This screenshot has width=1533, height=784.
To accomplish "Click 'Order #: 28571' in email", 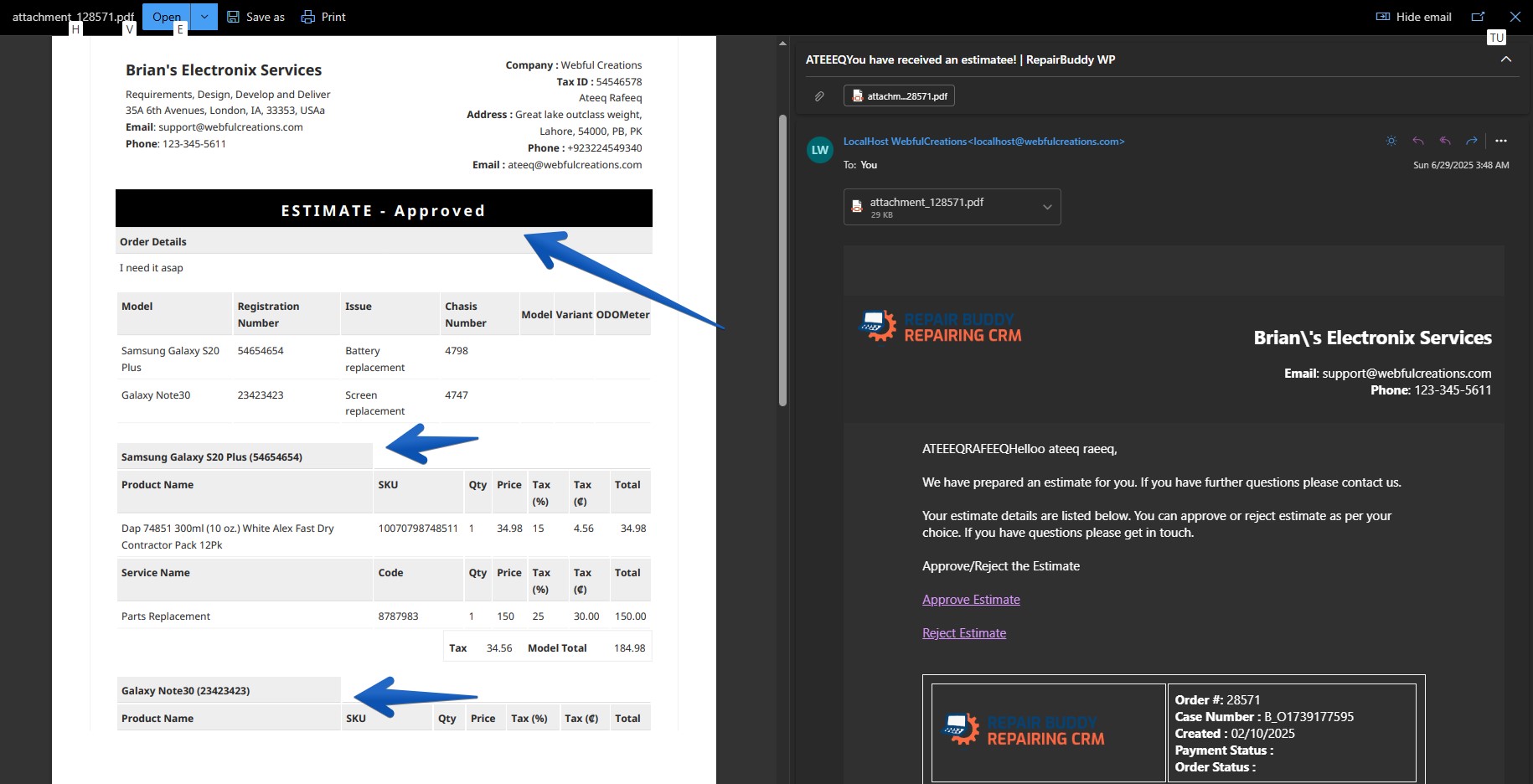I will click(1217, 700).
